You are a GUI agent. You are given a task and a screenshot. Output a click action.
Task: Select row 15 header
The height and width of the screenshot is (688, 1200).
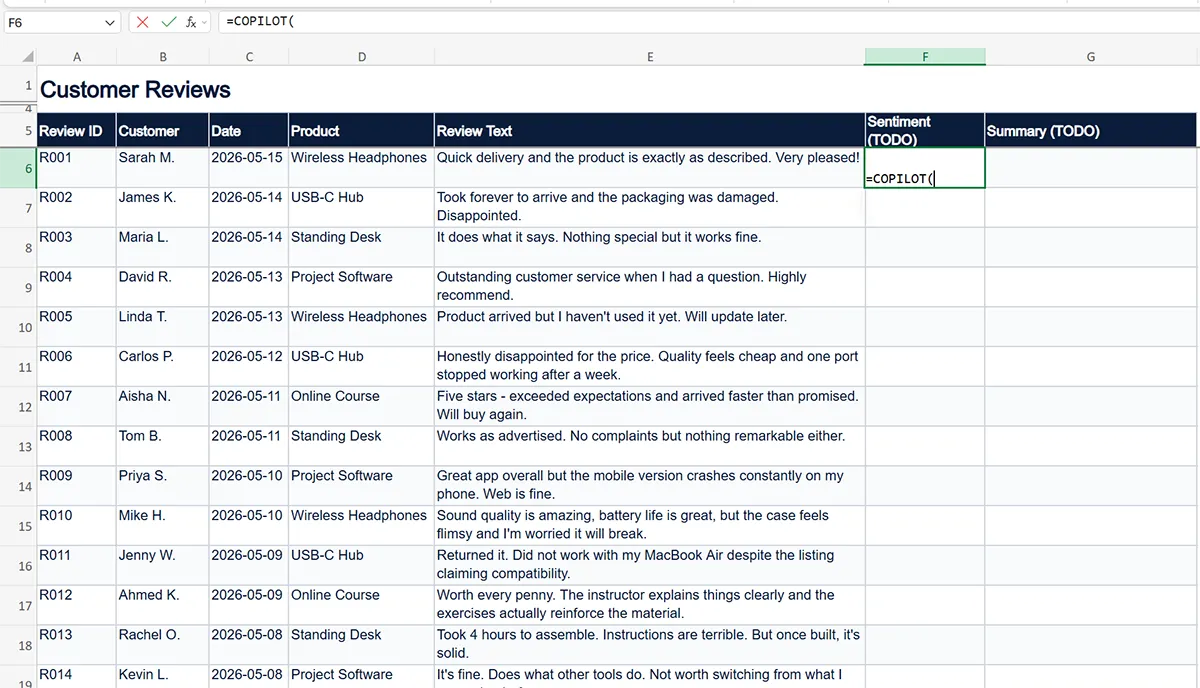click(19, 526)
